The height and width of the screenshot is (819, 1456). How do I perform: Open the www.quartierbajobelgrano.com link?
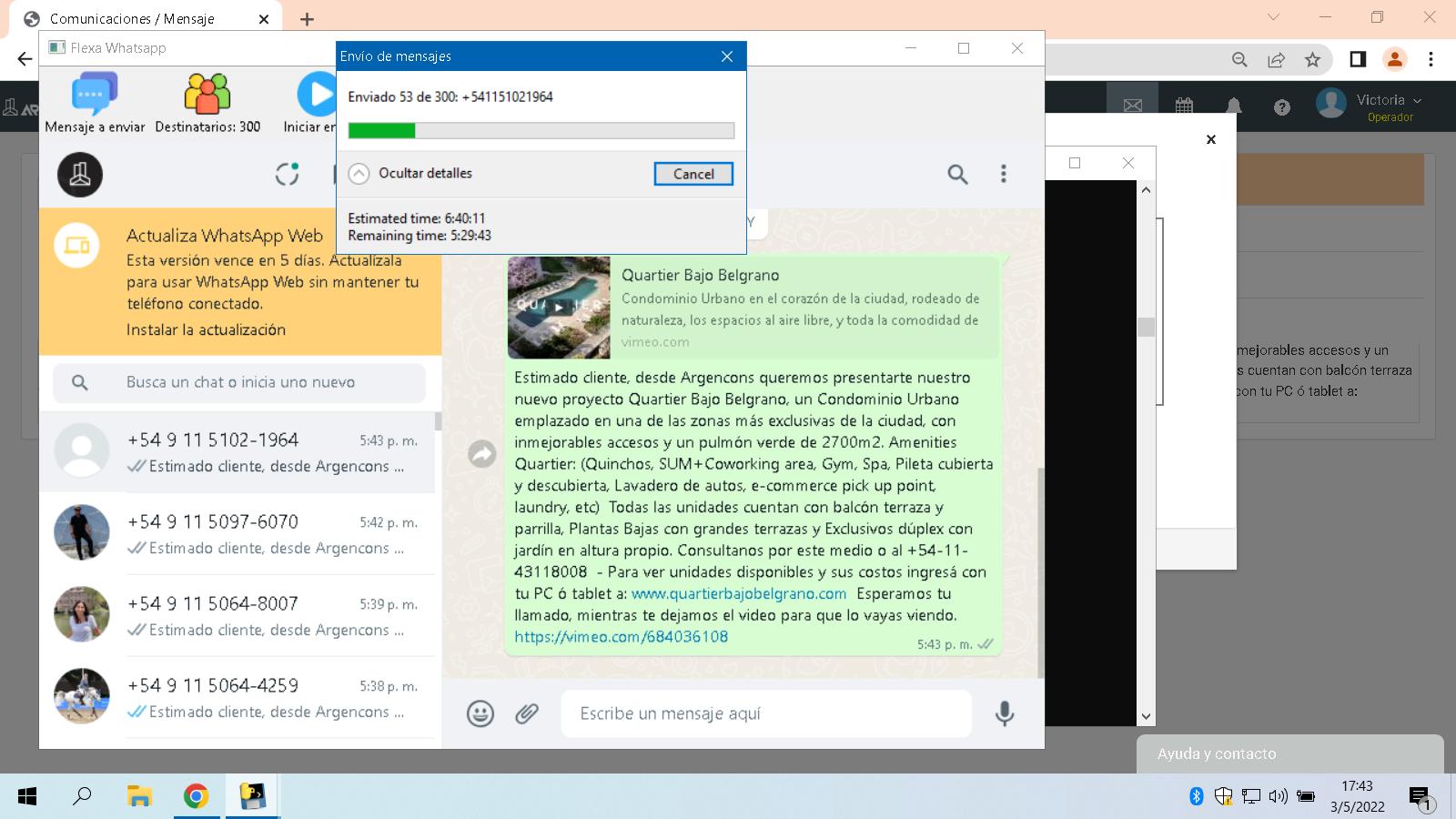739,593
